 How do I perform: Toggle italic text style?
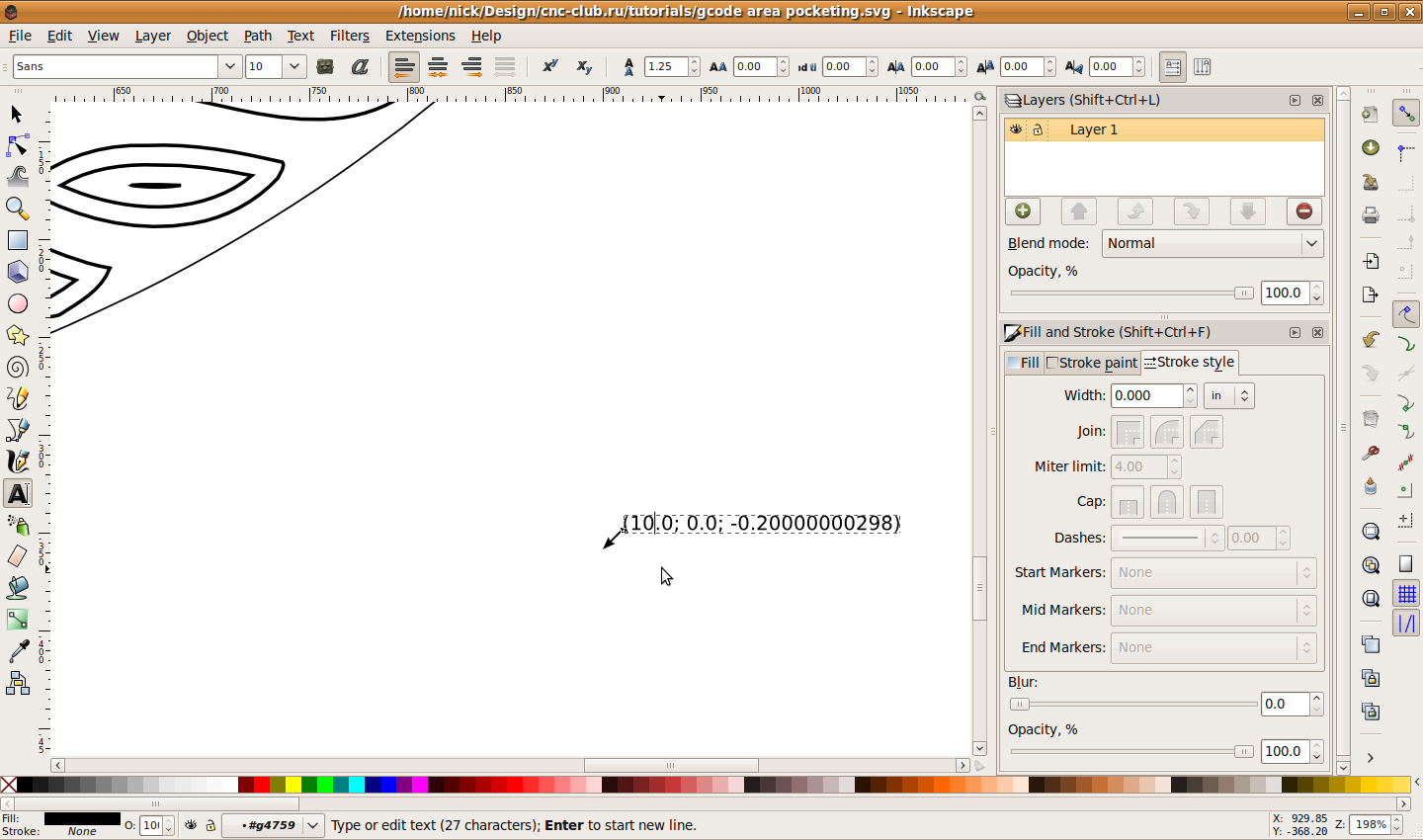coord(360,67)
